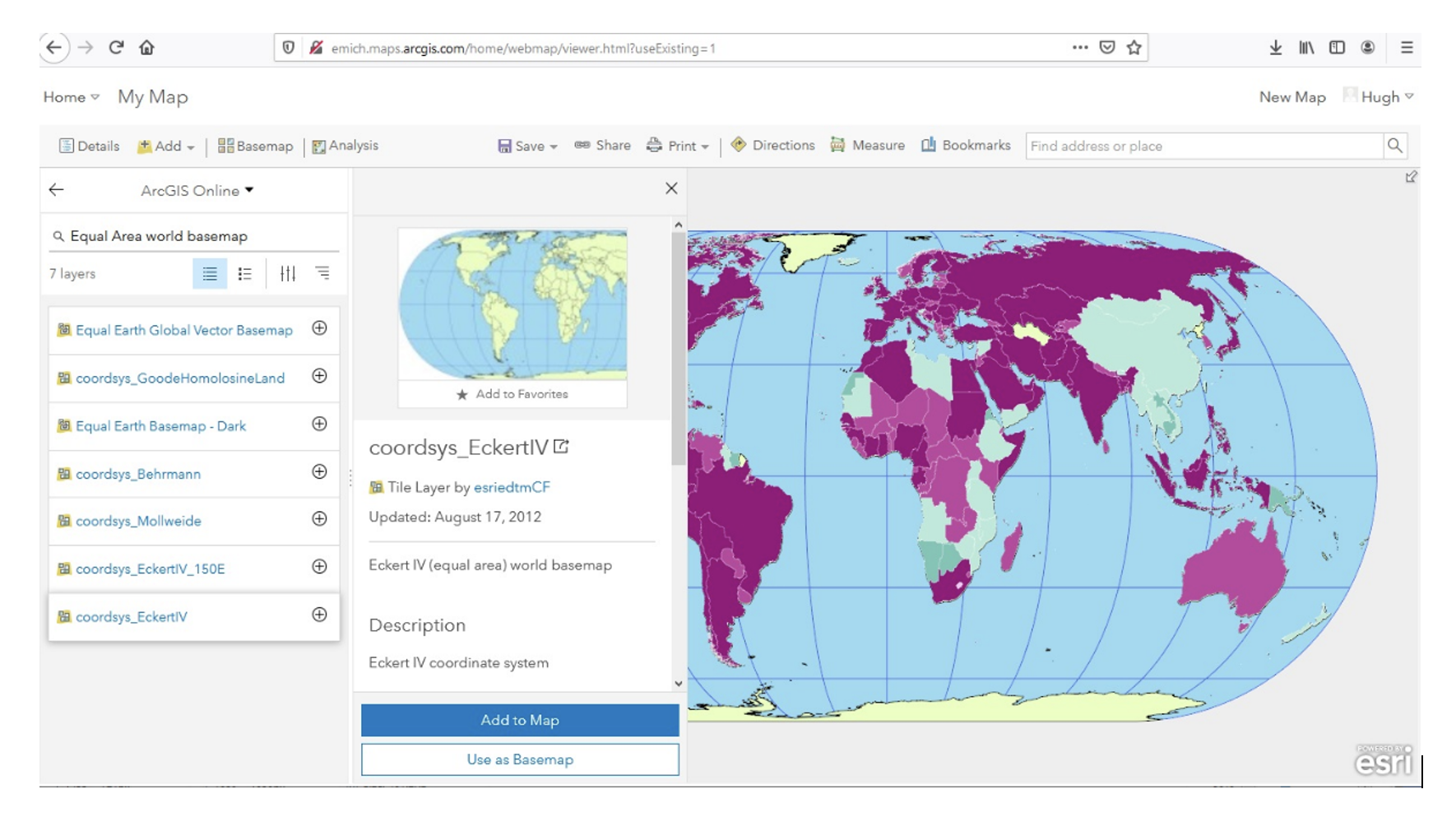
Task: Open the Home dropdown menu
Action: (72, 97)
